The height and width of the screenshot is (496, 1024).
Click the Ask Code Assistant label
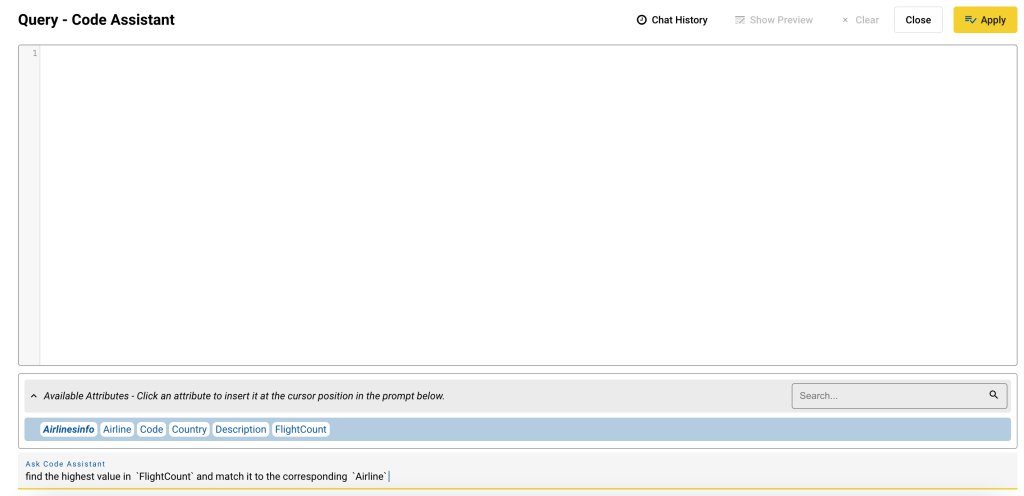65,464
